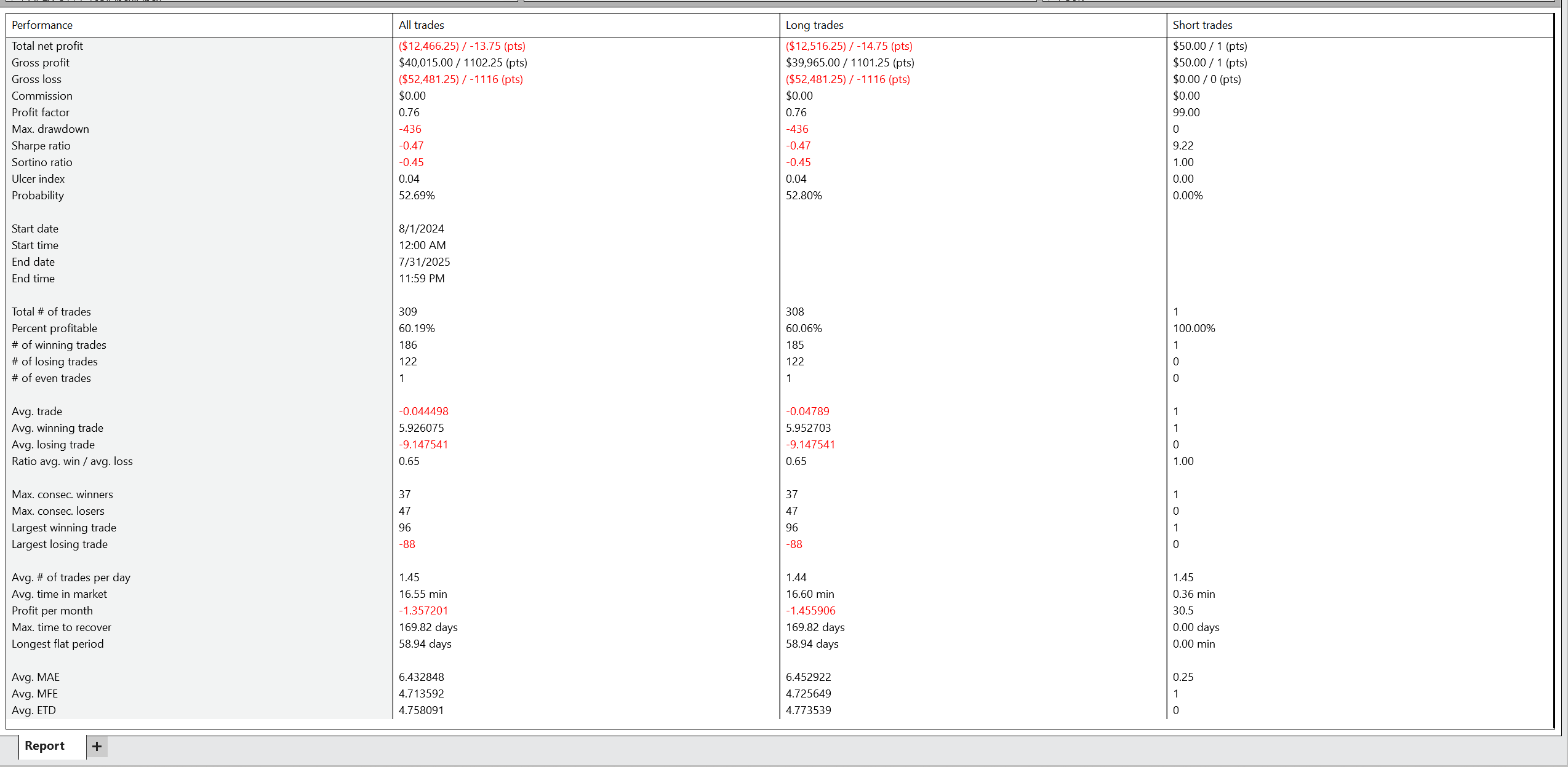Image resolution: width=1568 pixels, height=767 pixels.
Task: Select All trades probability 52.69%
Action: [x=417, y=196]
